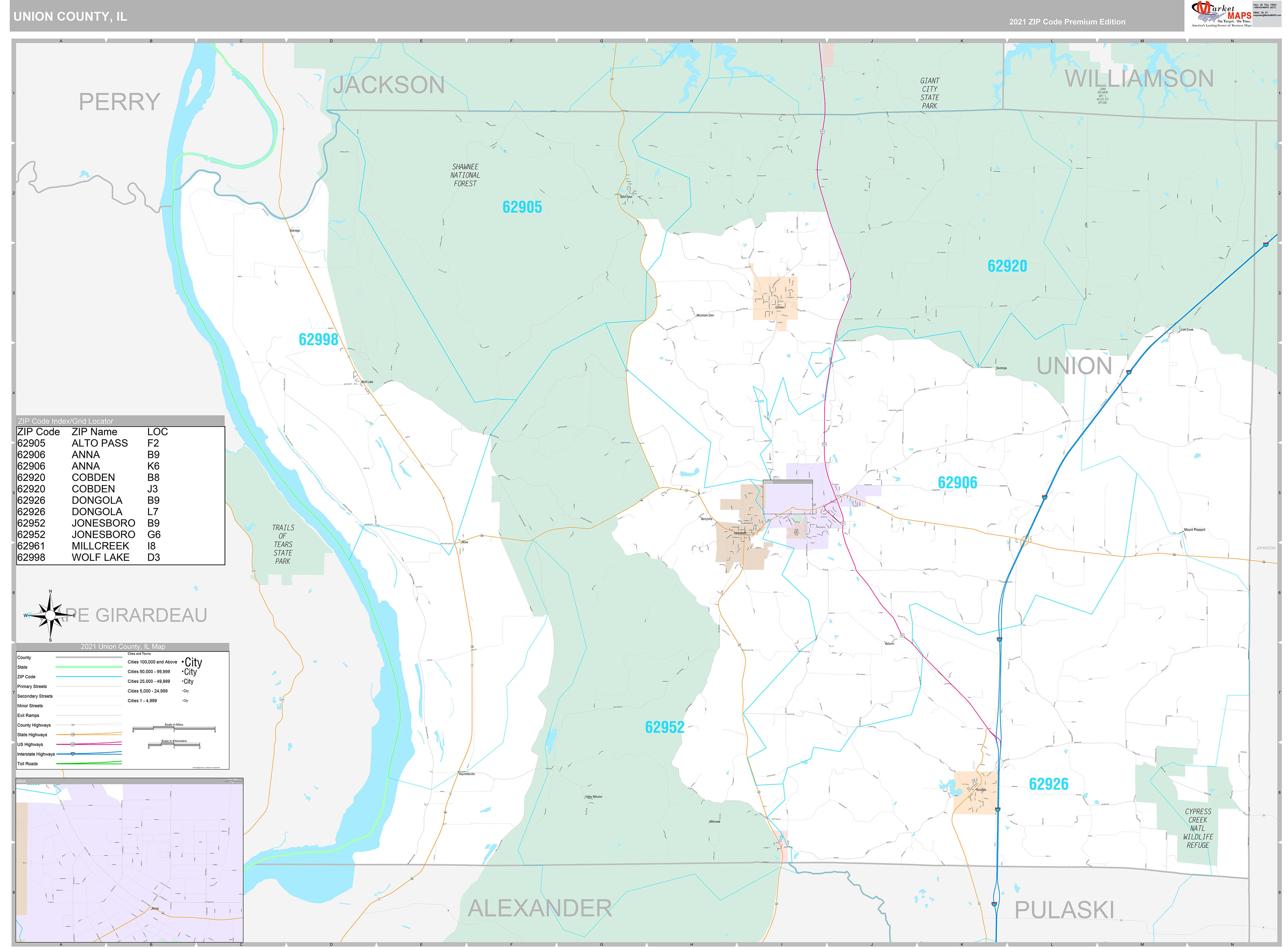Select the WOLF LAKE row in ZIP index
This screenshot has width=1288, height=948.
[x=120, y=557]
